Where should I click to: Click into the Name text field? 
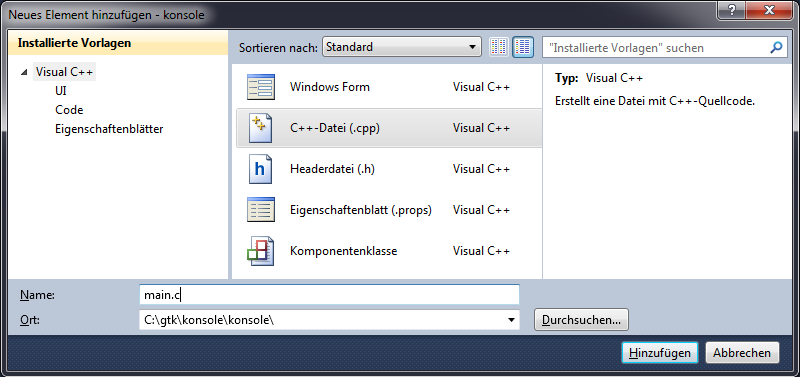pyautogui.click(x=329, y=294)
